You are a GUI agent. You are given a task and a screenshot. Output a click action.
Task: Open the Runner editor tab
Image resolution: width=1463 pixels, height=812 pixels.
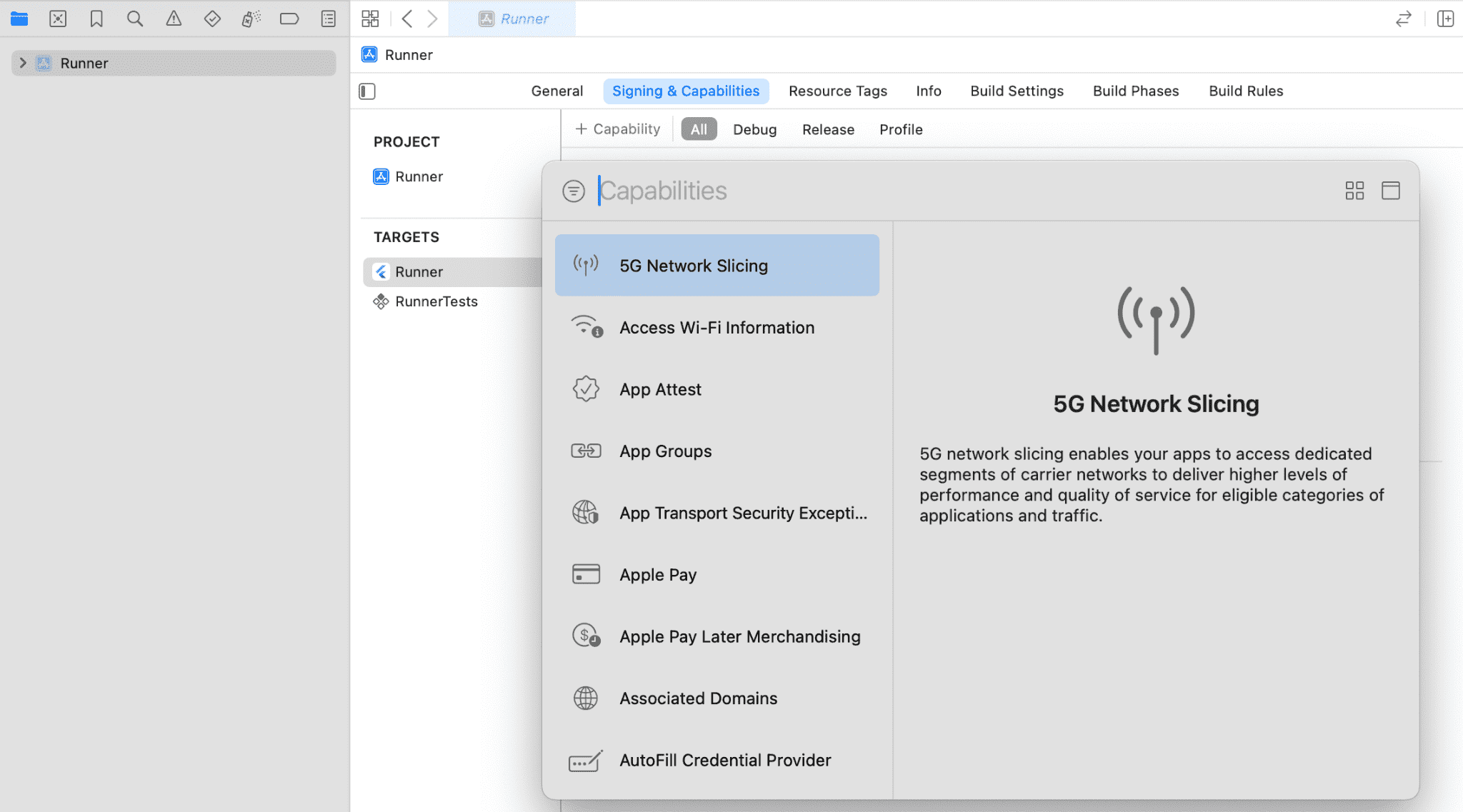(x=514, y=19)
